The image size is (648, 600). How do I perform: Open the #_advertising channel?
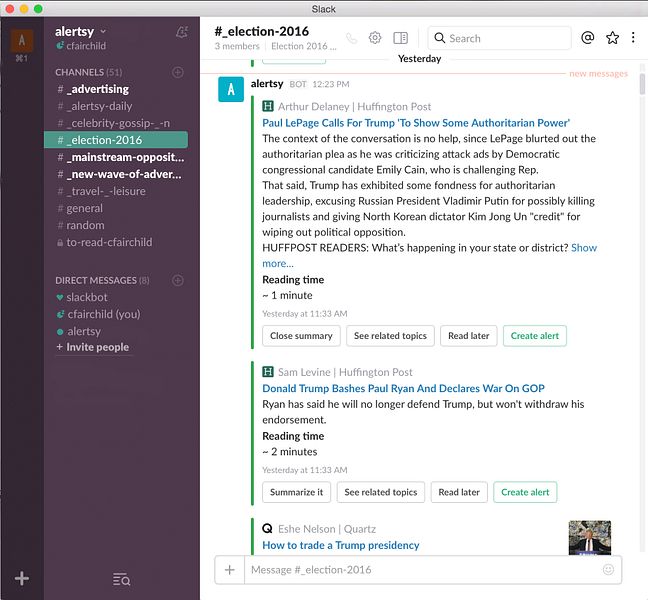point(116,89)
